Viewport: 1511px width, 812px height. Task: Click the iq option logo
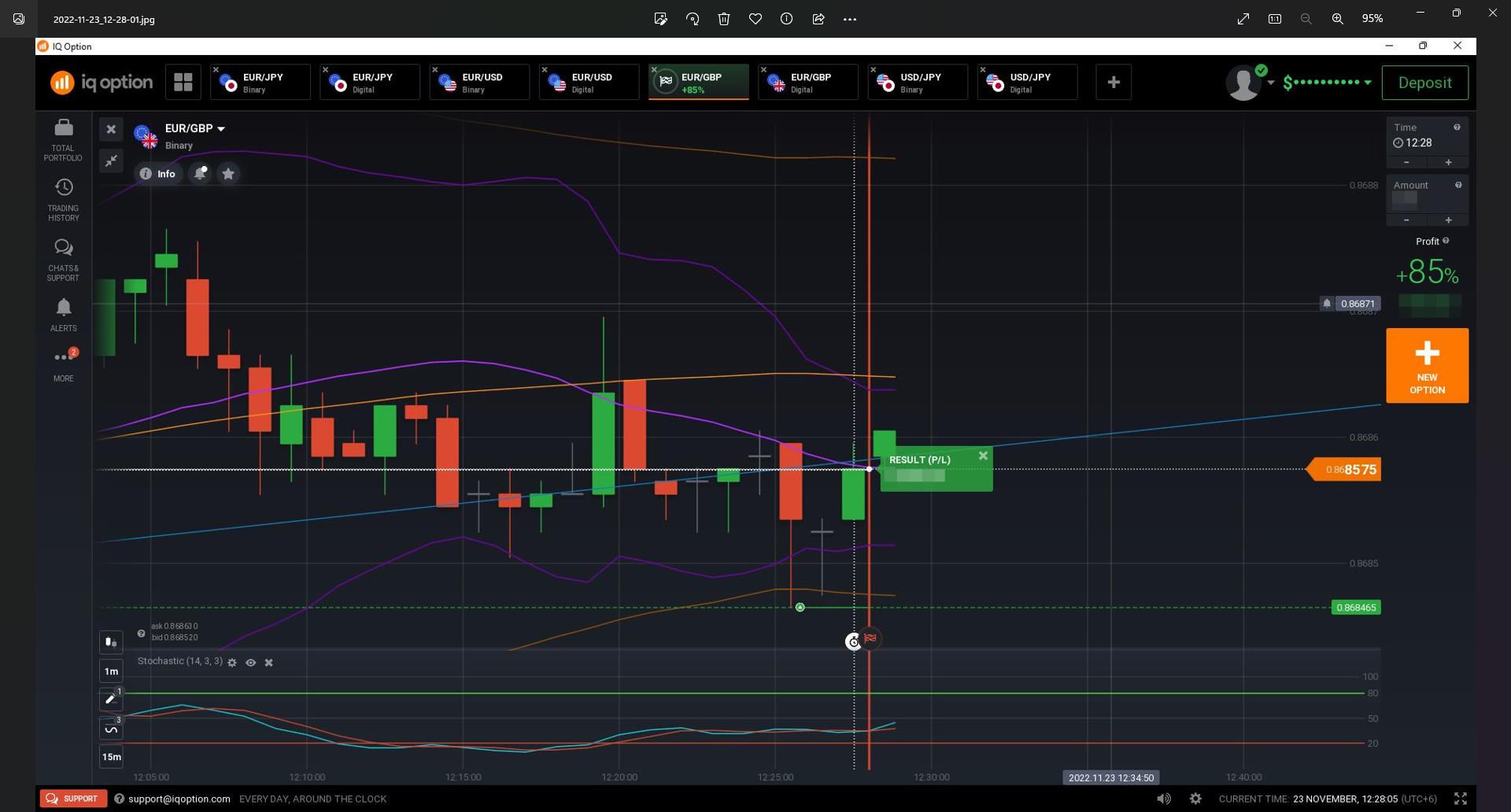point(102,82)
